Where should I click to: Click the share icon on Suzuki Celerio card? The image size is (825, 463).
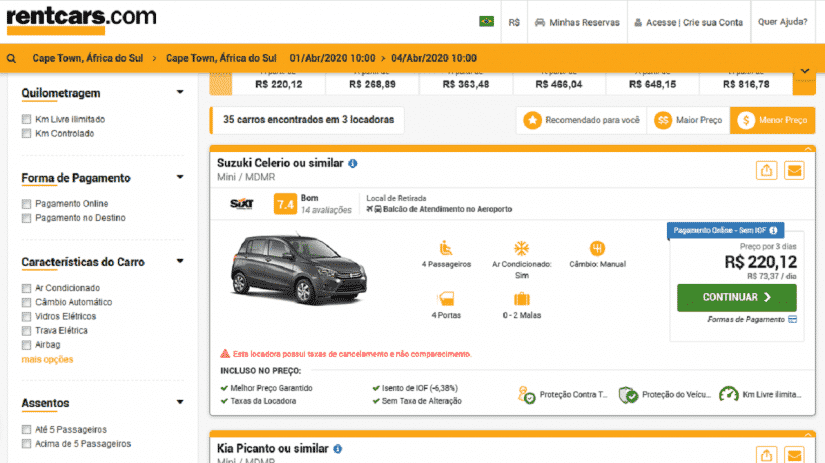(x=766, y=170)
